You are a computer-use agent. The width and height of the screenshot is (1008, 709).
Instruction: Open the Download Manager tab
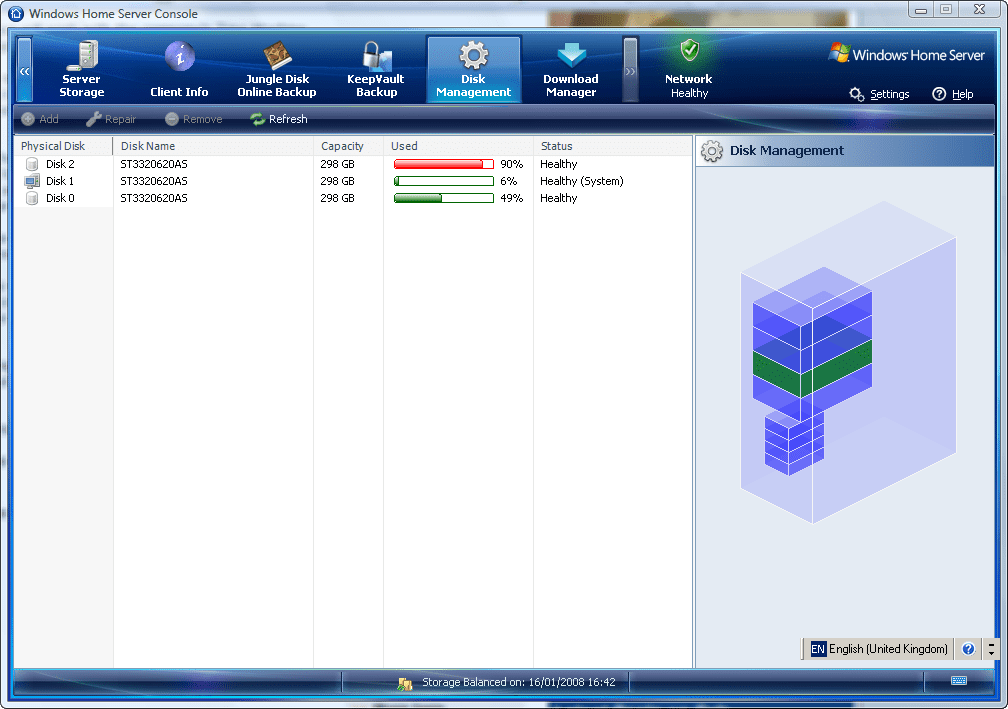tap(571, 69)
